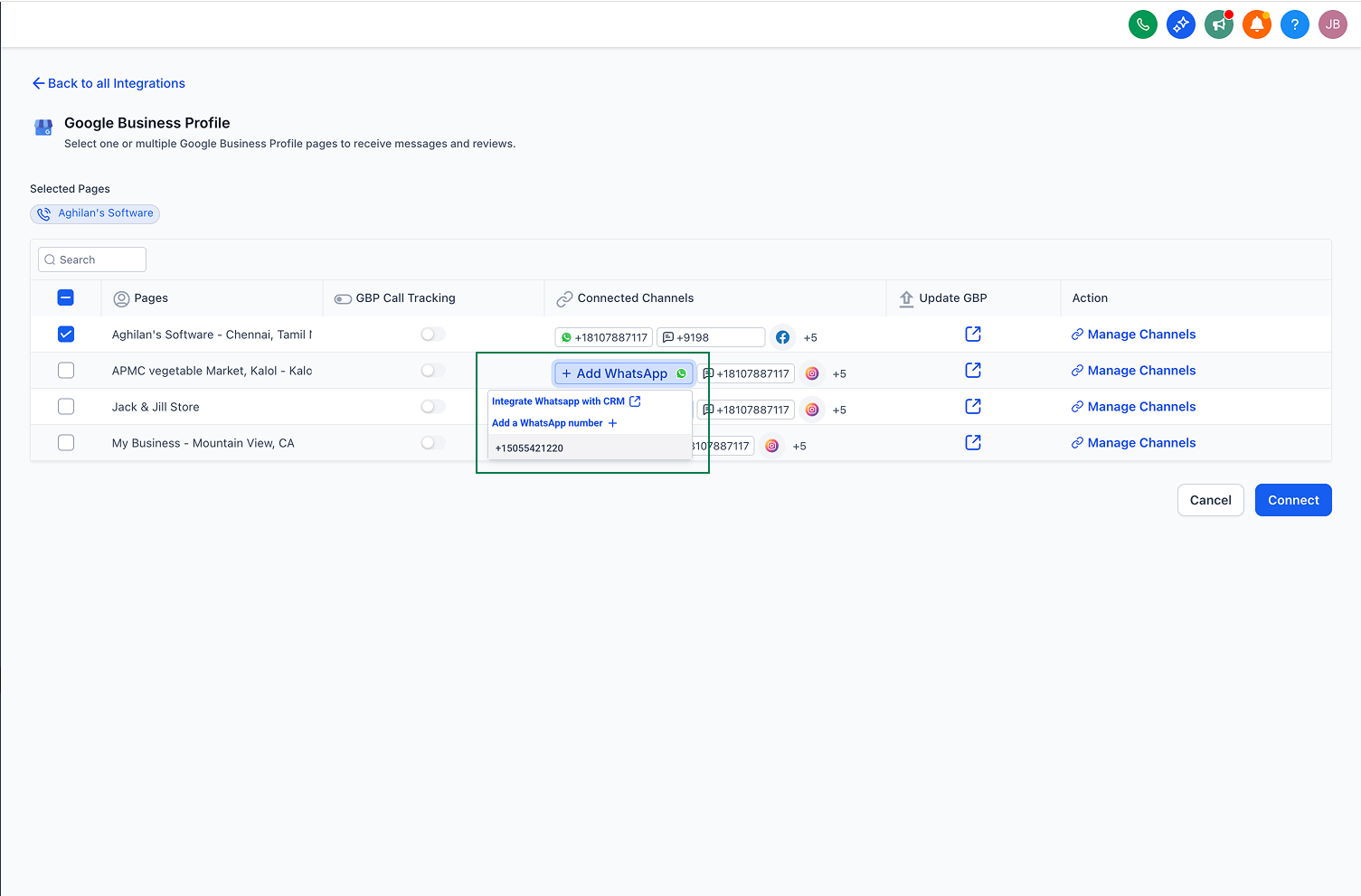
Task: Go back to all Integrations
Action: click(108, 83)
